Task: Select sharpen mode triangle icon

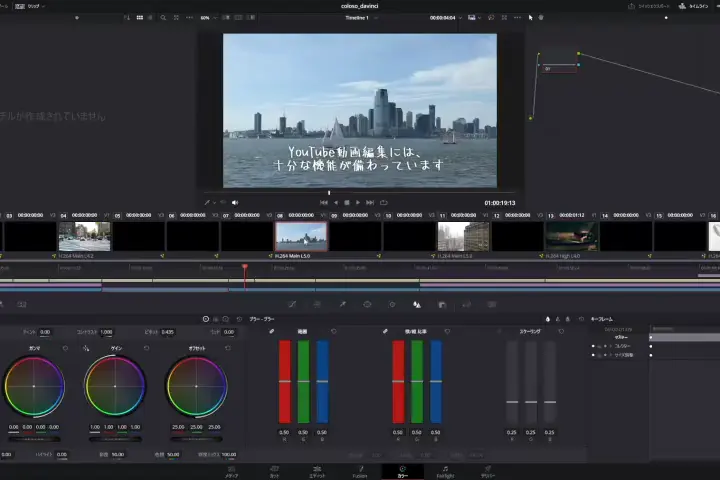Action: (558, 319)
